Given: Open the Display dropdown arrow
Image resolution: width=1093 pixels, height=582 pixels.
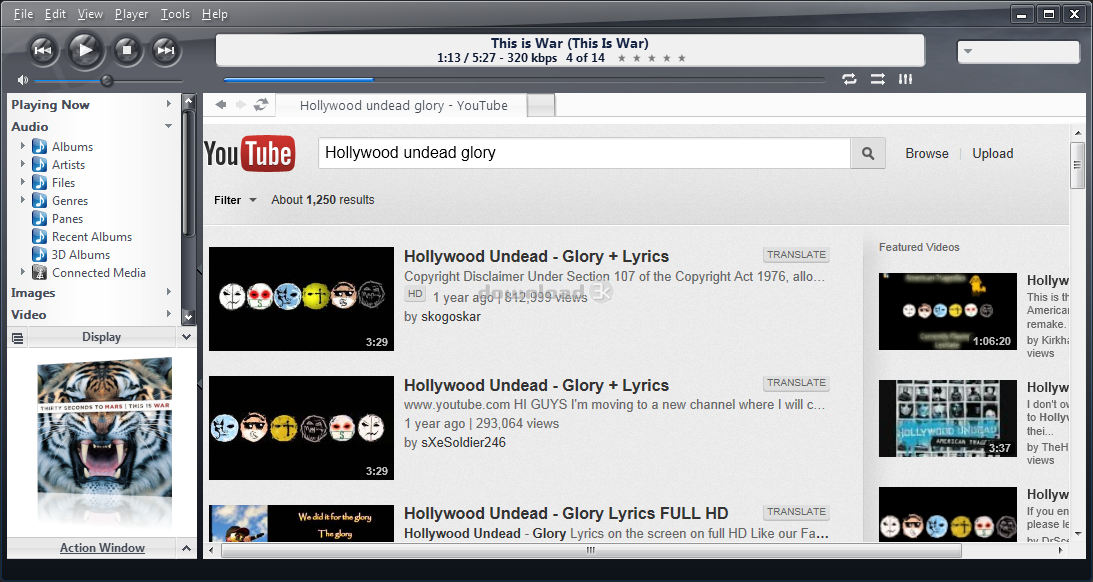Looking at the screenshot, I should pos(186,337).
